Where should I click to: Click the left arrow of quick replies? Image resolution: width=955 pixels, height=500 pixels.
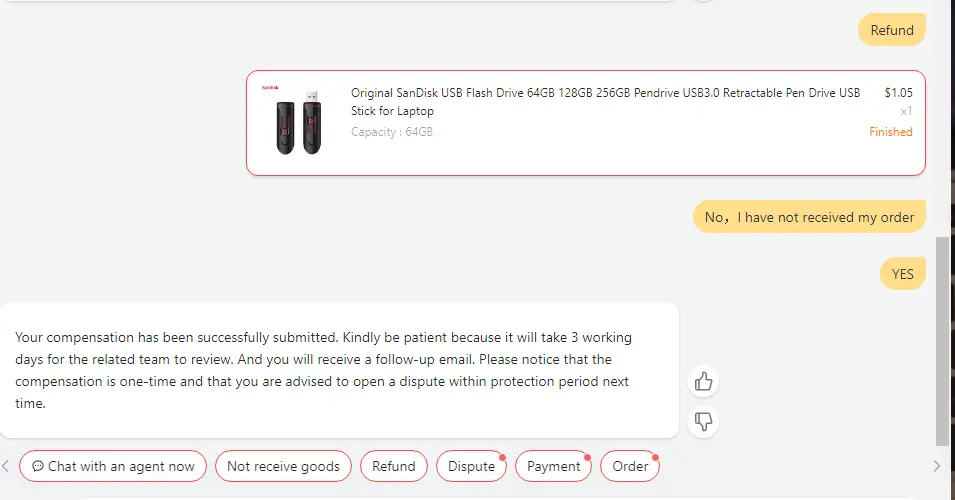[x=5, y=466]
